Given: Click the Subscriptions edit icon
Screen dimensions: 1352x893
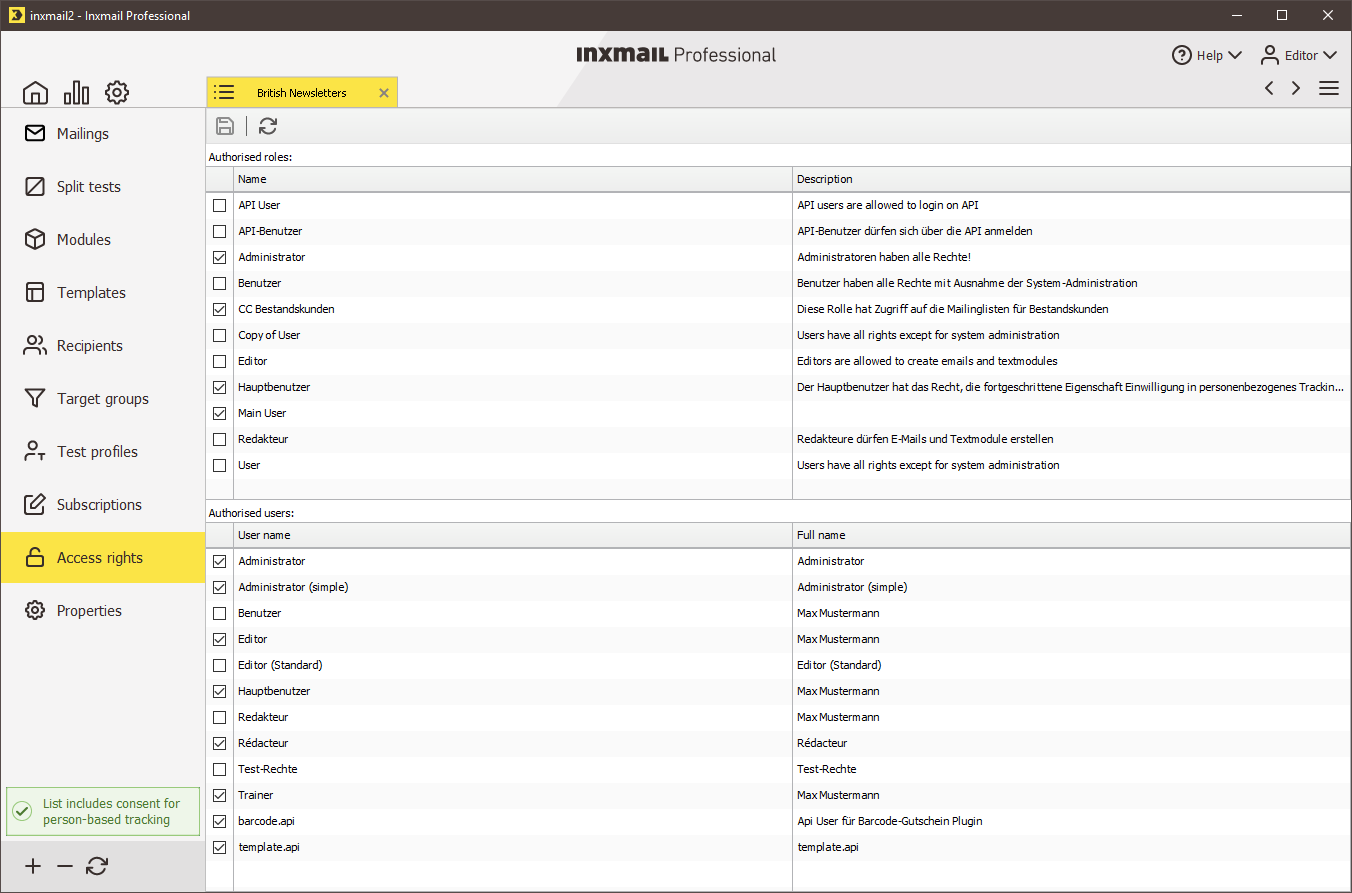Looking at the screenshot, I should (x=35, y=504).
